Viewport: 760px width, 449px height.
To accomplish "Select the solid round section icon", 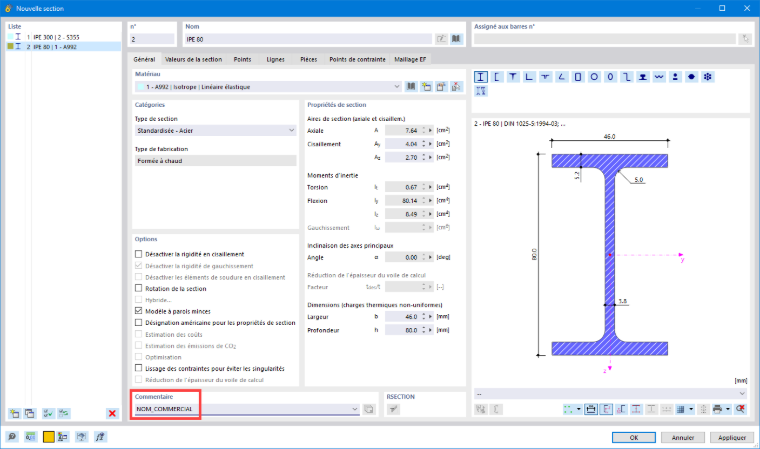I will click(692, 77).
